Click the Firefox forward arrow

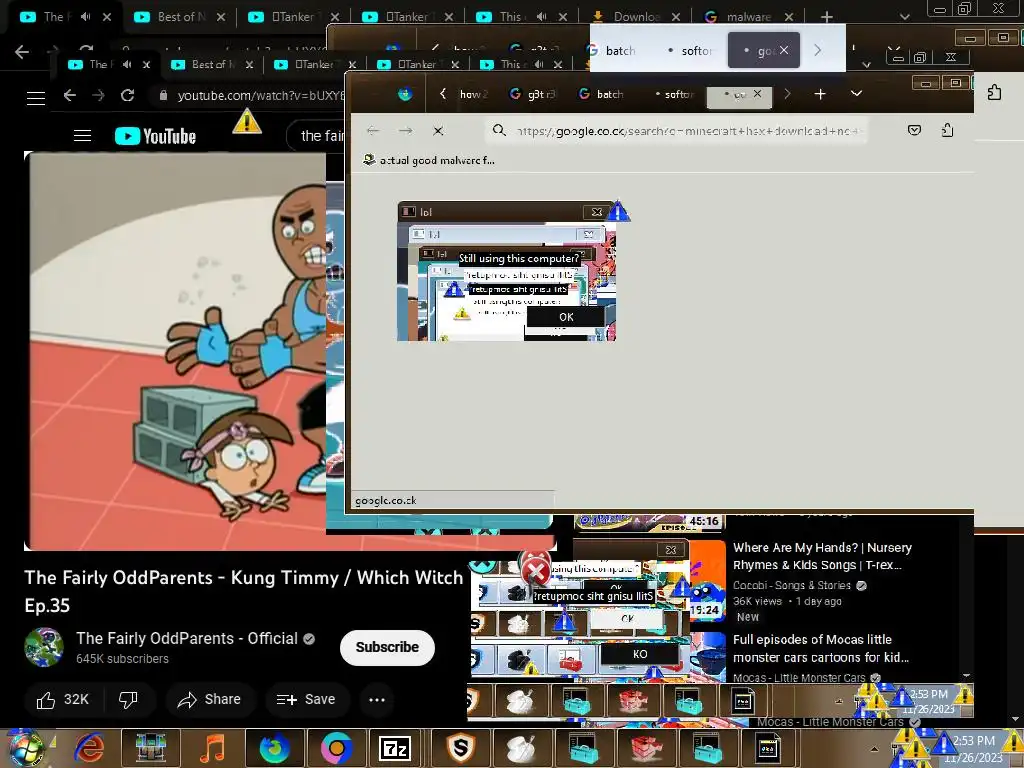pyautogui.click(x=406, y=131)
